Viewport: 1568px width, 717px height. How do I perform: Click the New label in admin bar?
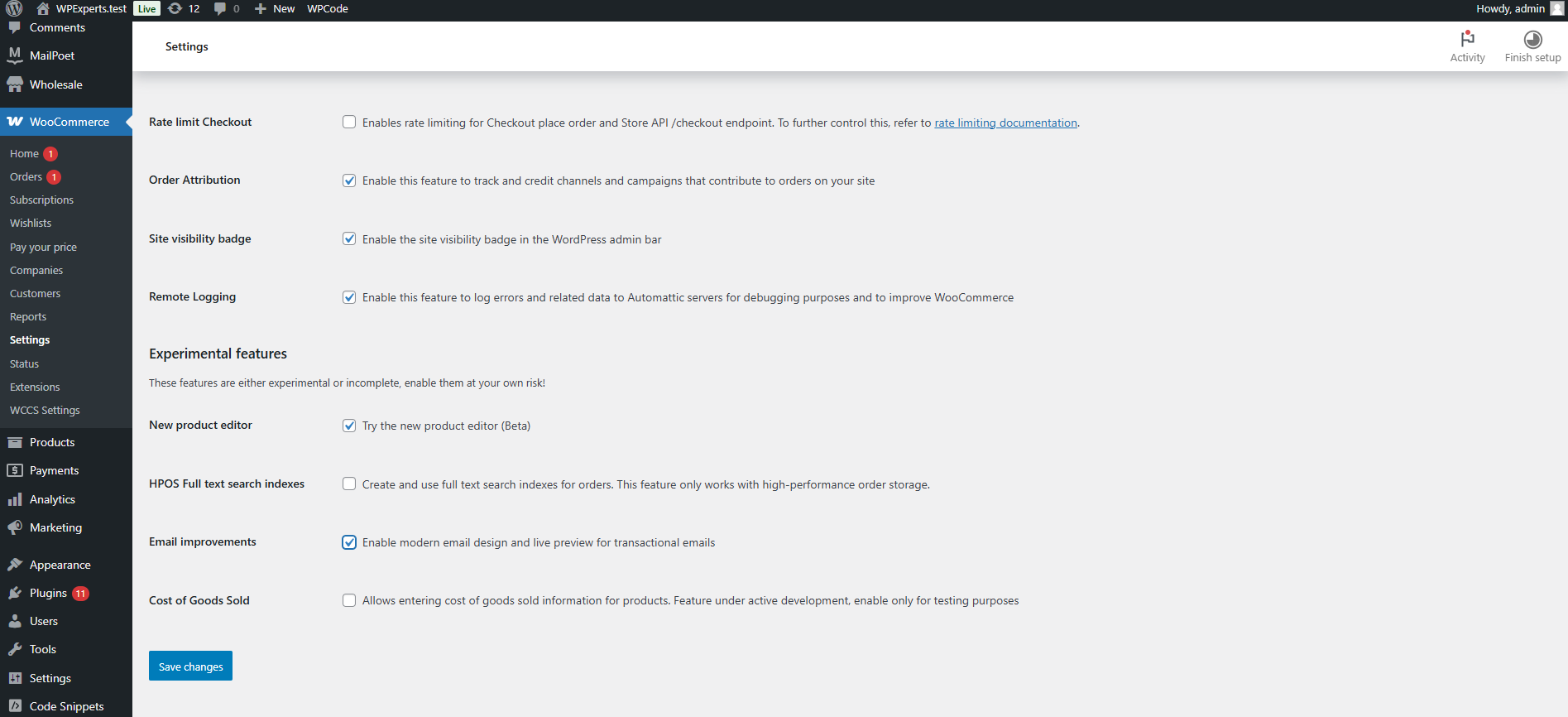[x=284, y=8]
